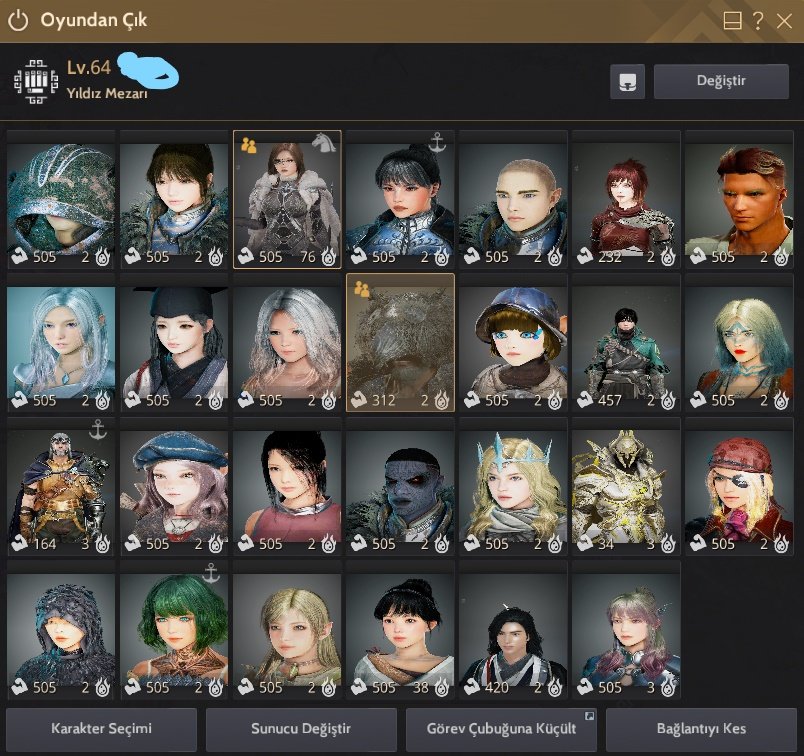Image resolution: width=804 pixels, height=756 pixels.
Task: Click the Lv.64 level text
Action: click(x=89, y=67)
